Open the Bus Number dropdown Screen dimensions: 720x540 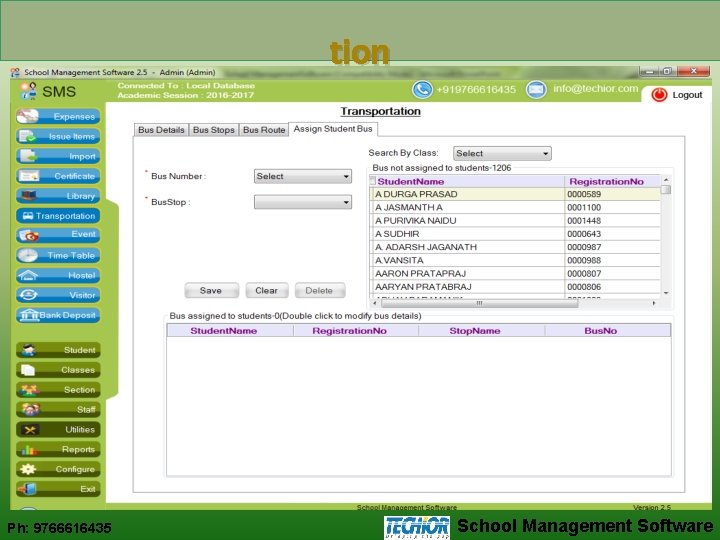click(303, 176)
